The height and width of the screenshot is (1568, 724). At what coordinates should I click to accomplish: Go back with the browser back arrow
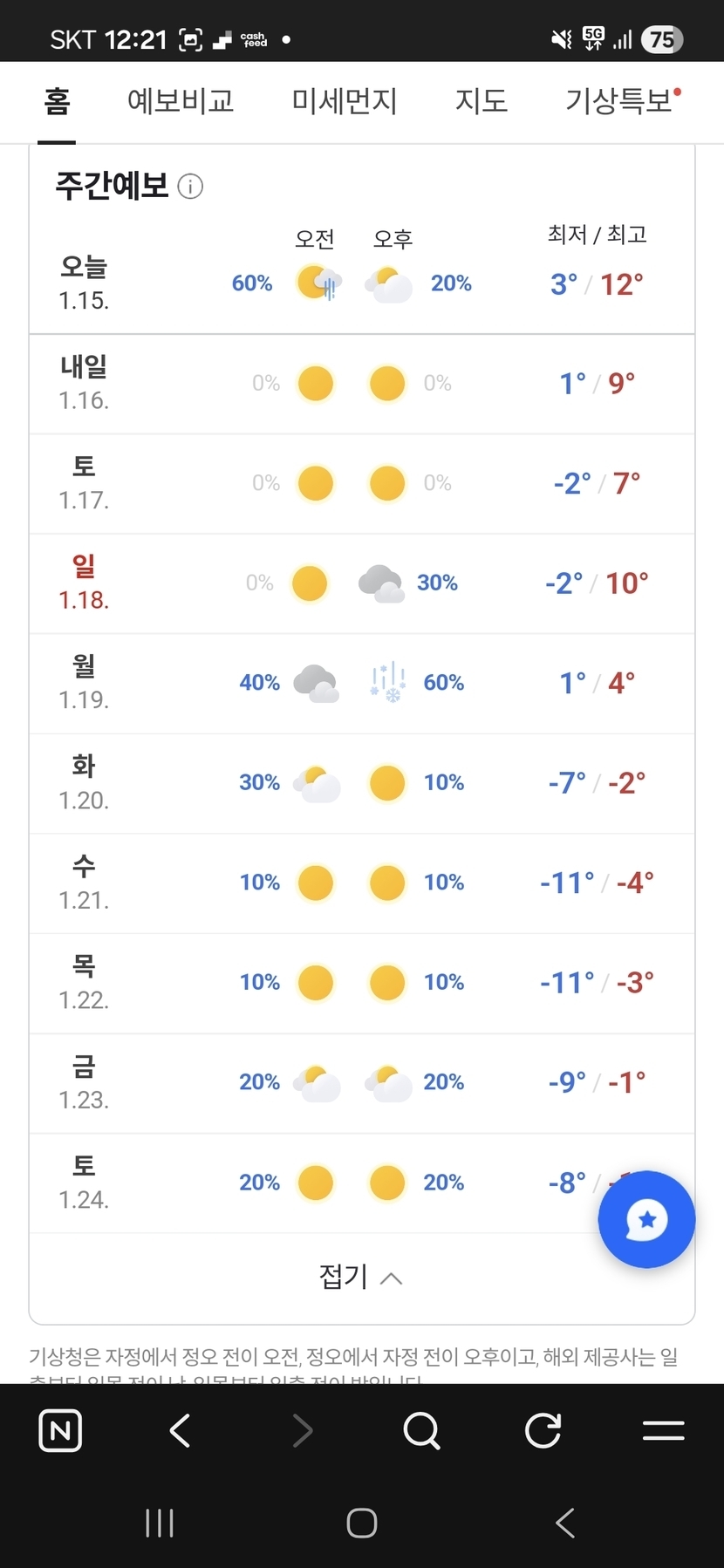(181, 1430)
